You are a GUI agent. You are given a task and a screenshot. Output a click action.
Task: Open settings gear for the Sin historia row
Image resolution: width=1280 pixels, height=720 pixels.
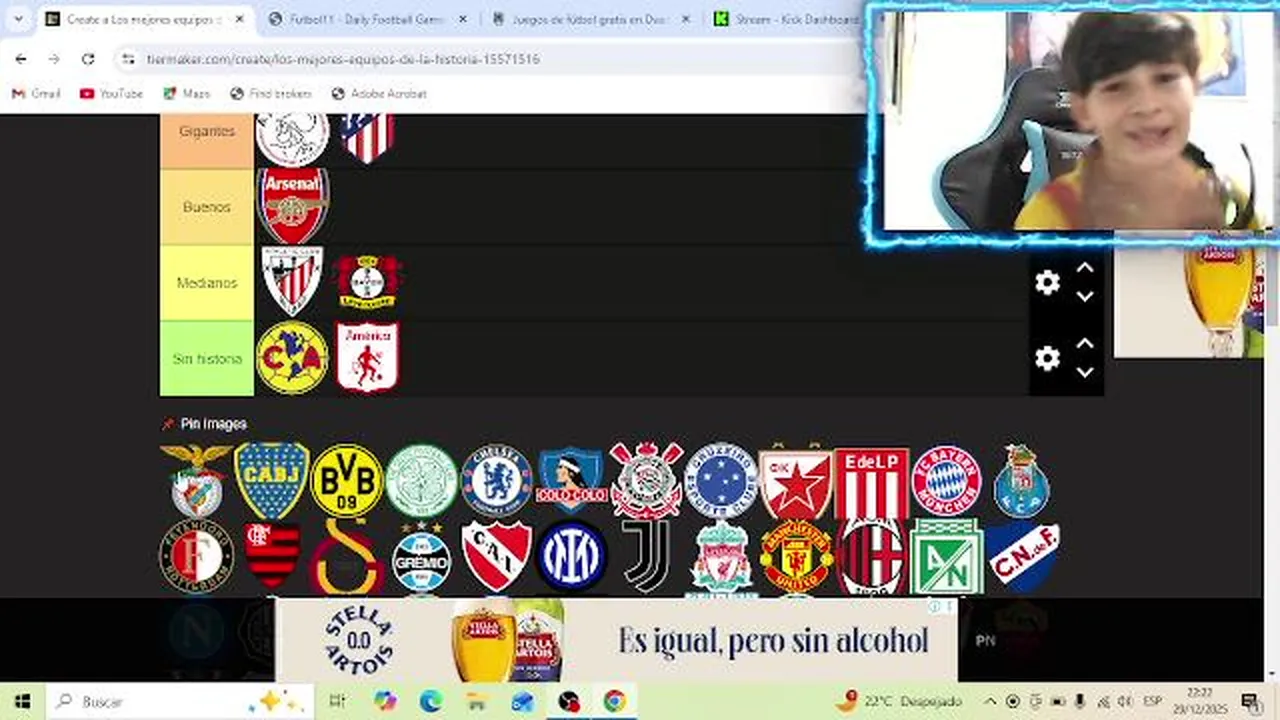(x=1047, y=358)
